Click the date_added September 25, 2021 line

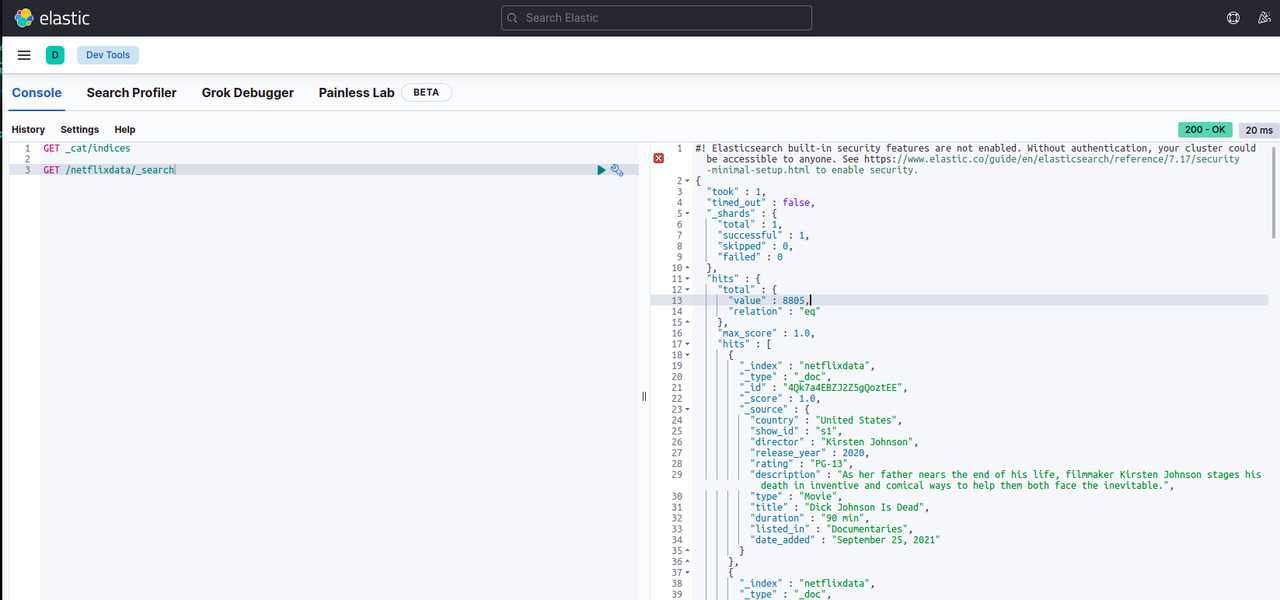pos(845,540)
